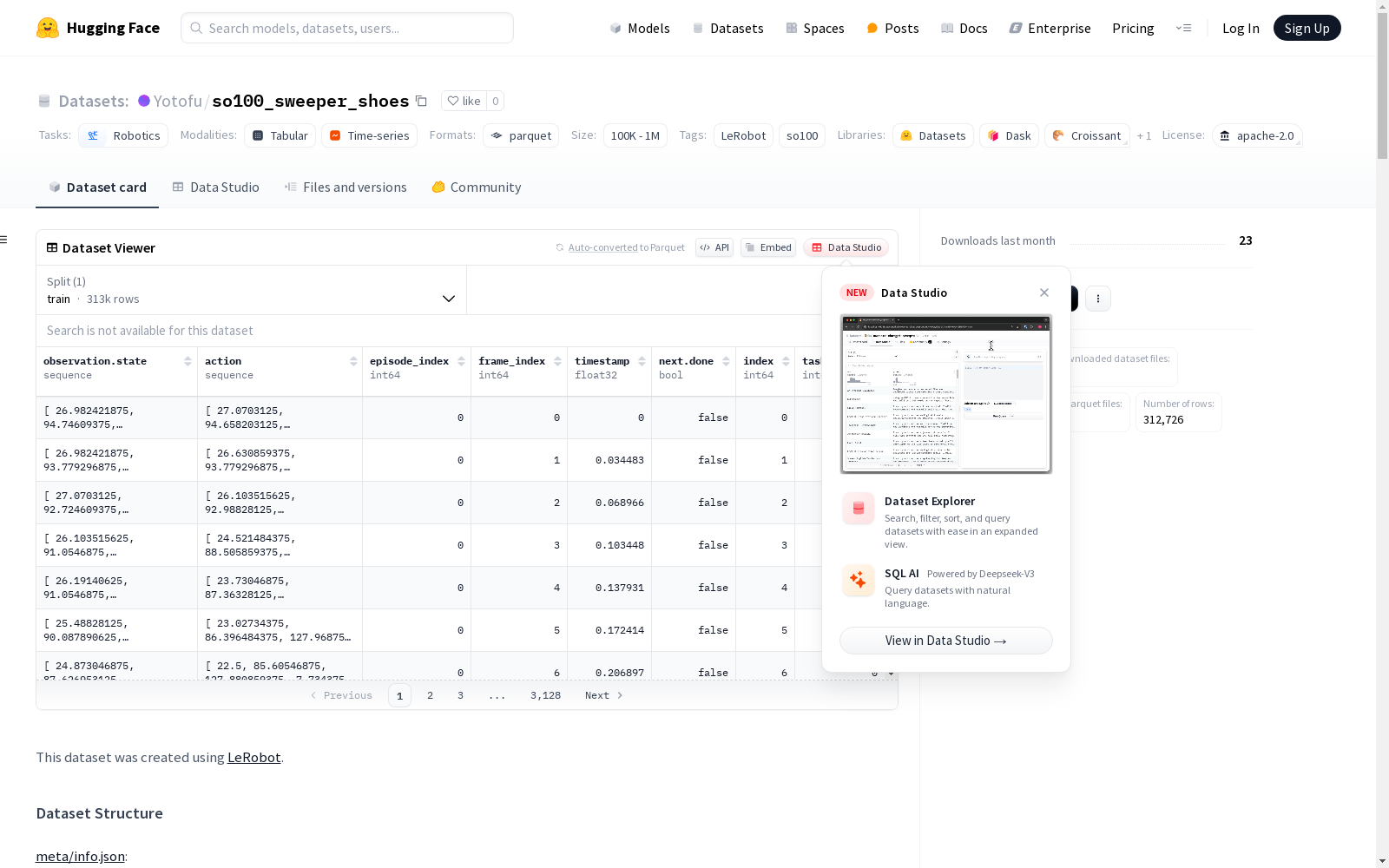Click the Data Studio viewer button
This screenshot has width=1389, height=868.
click(x=846, y=247)
